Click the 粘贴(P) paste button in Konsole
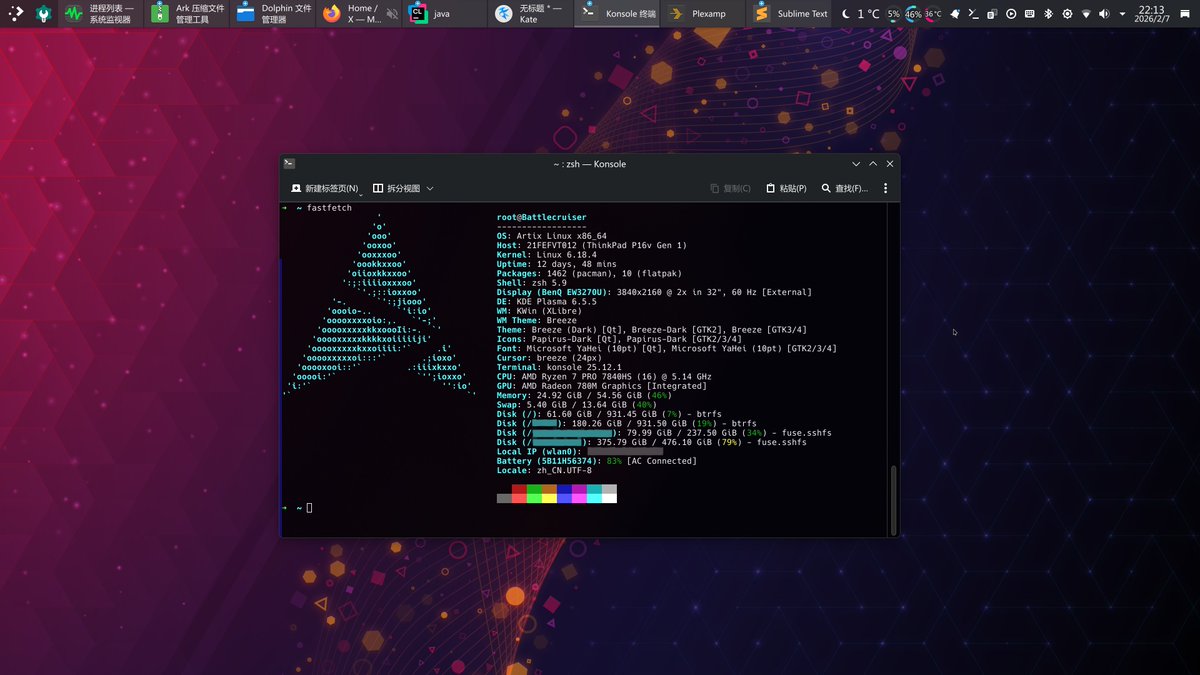 (786, 188)
